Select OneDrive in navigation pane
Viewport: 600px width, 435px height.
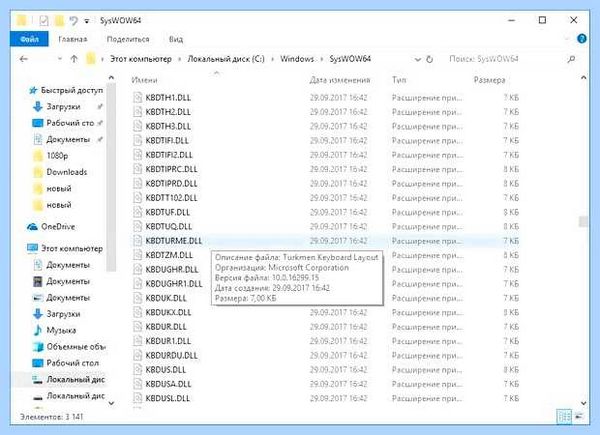coord(58,227)
